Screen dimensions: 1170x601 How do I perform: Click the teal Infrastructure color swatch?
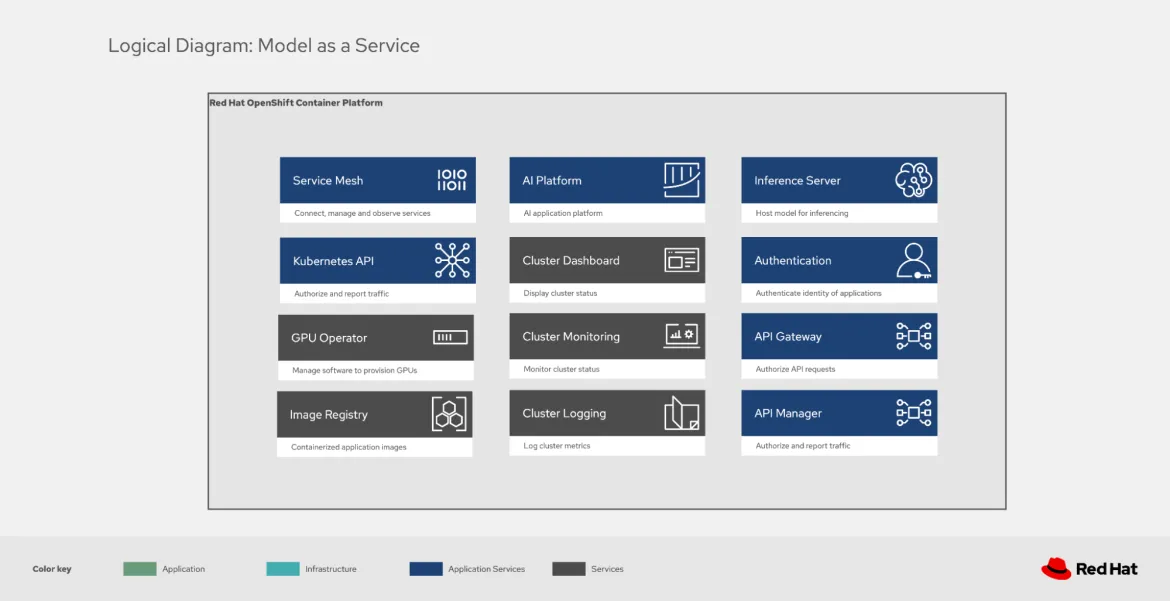[x=283, y=569]
